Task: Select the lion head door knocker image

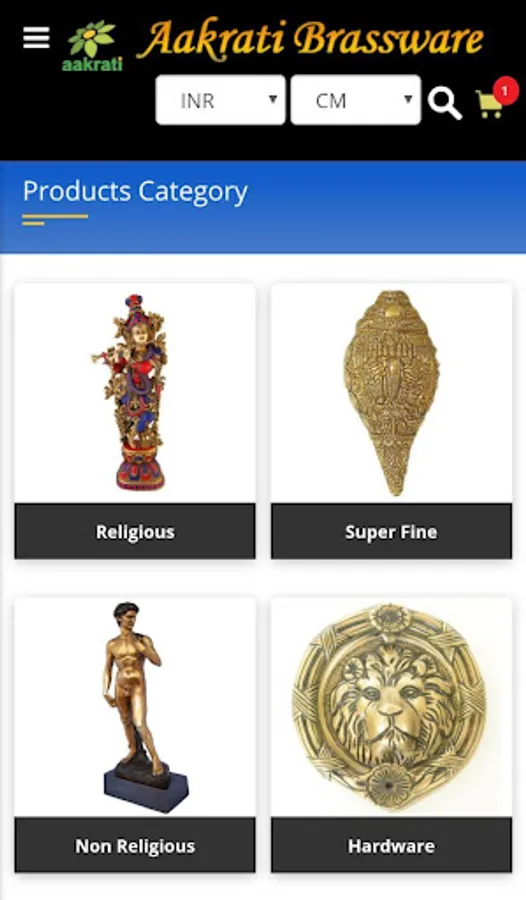Action: [390, 707]
